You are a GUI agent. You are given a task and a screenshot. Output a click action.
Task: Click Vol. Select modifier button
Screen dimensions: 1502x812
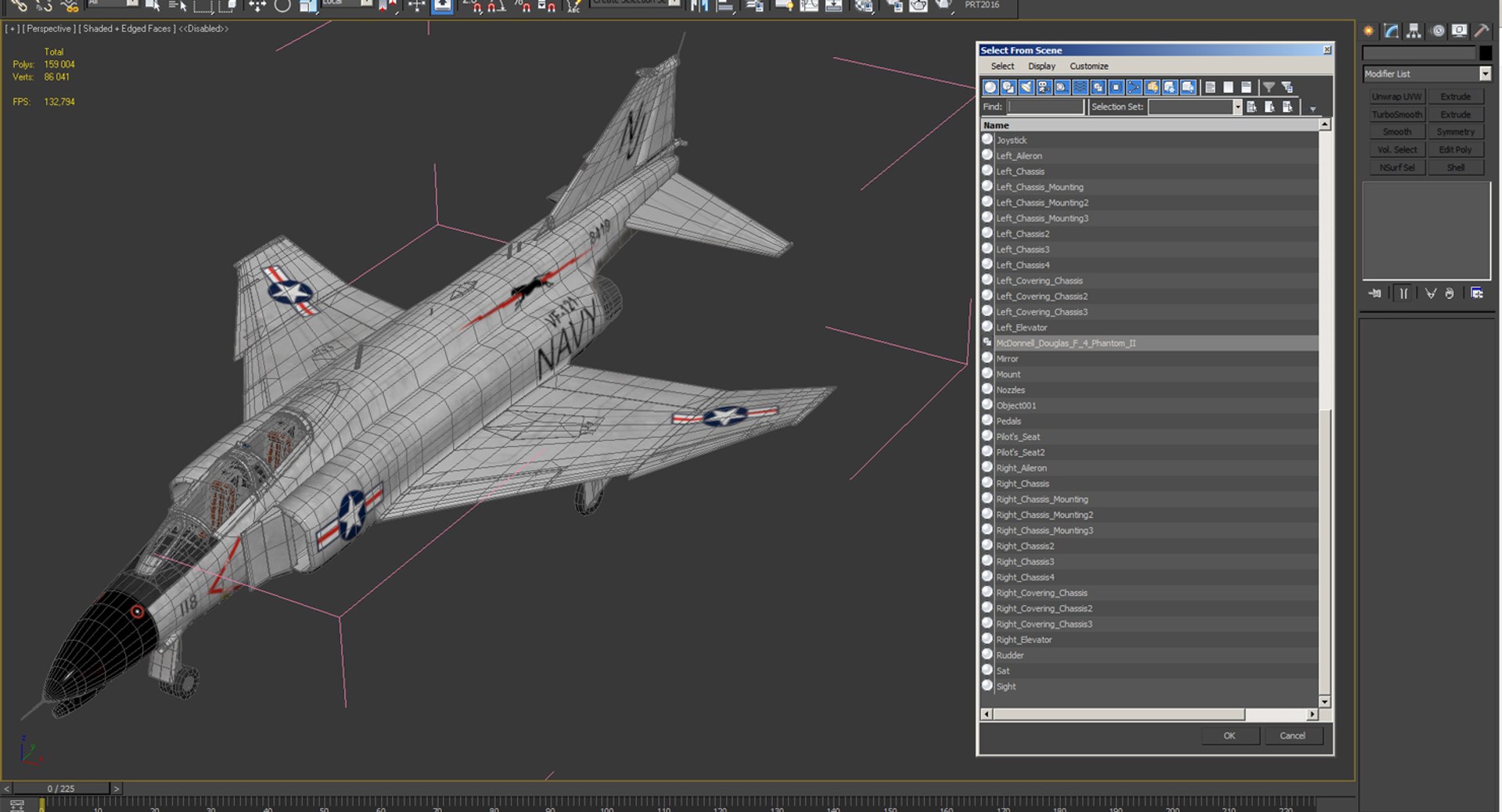1397,150
